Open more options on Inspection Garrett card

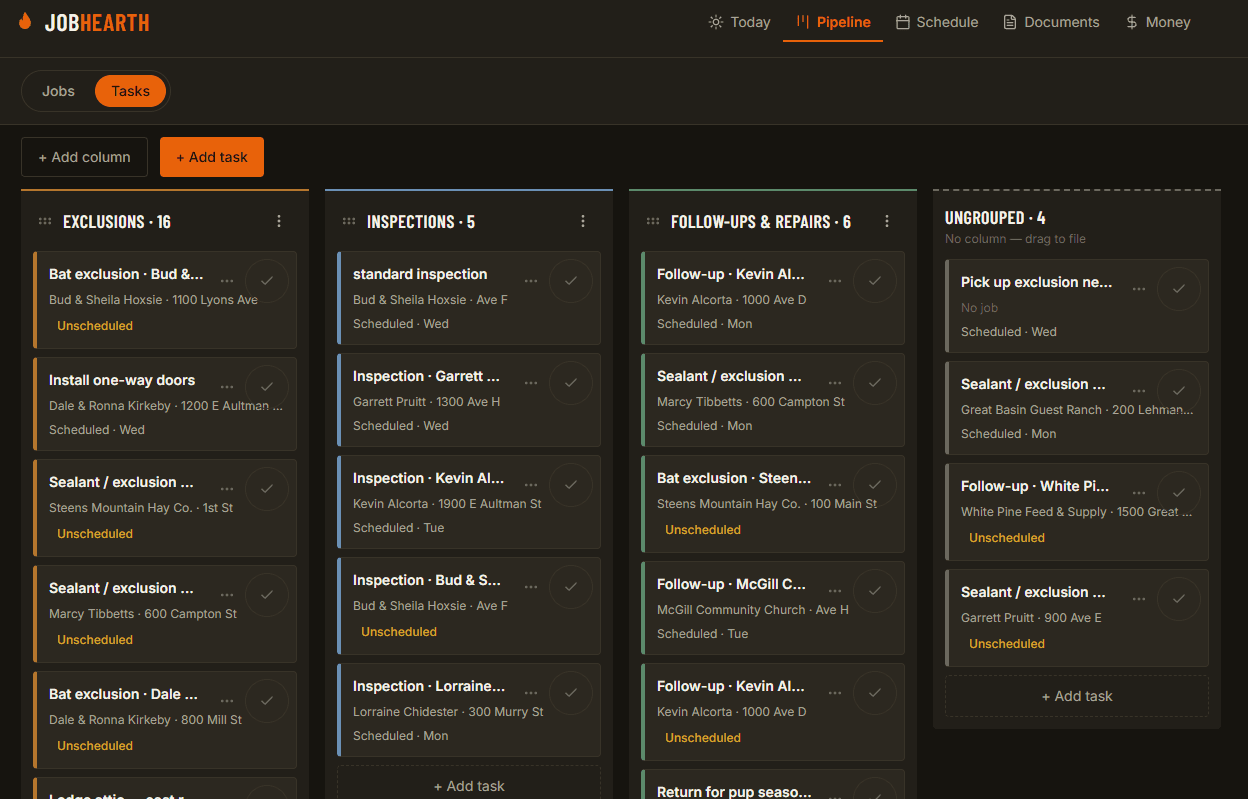pyautogui.click(x=532, y=383)
